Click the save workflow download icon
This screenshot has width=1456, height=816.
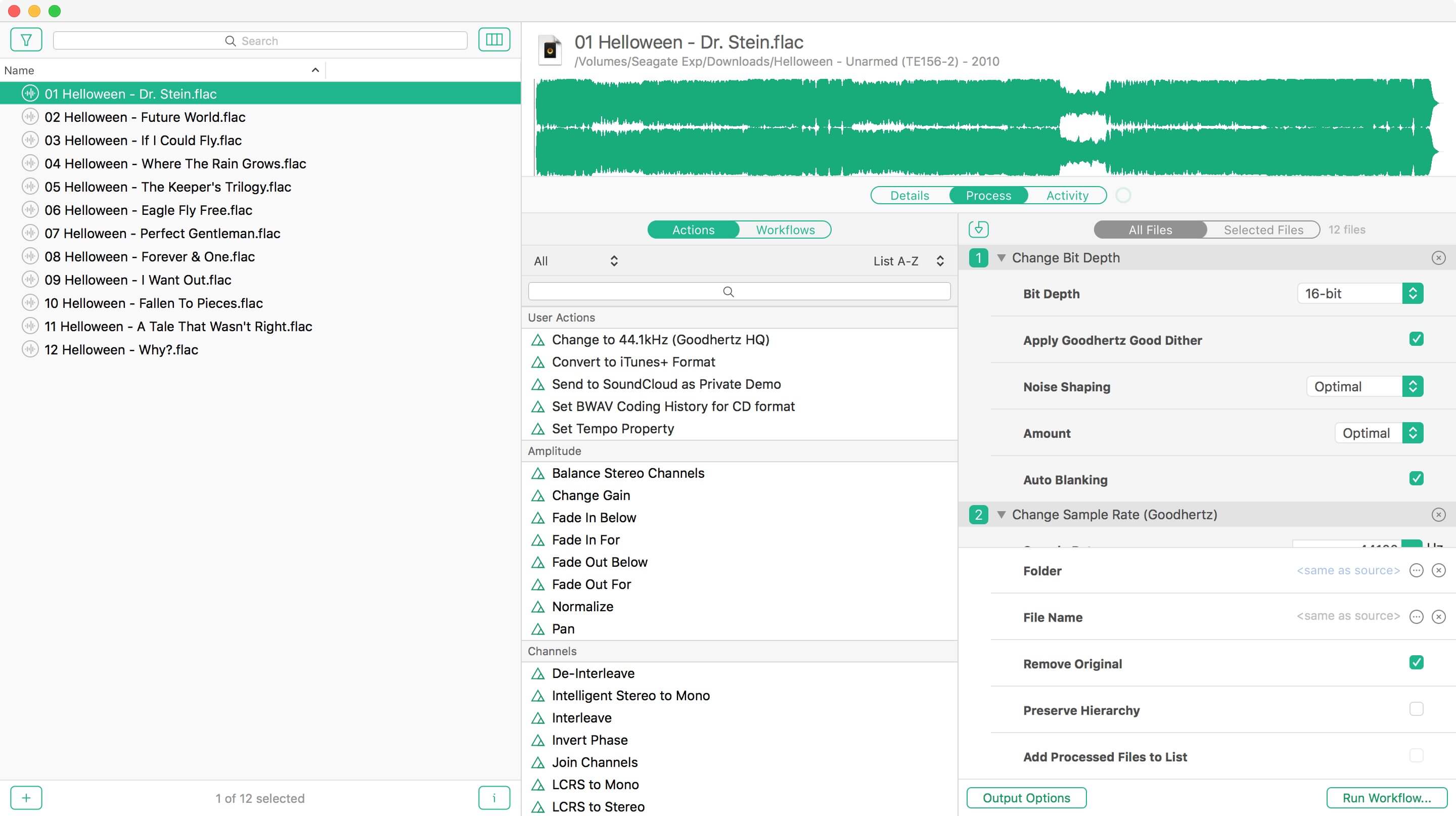coord(978,230)
